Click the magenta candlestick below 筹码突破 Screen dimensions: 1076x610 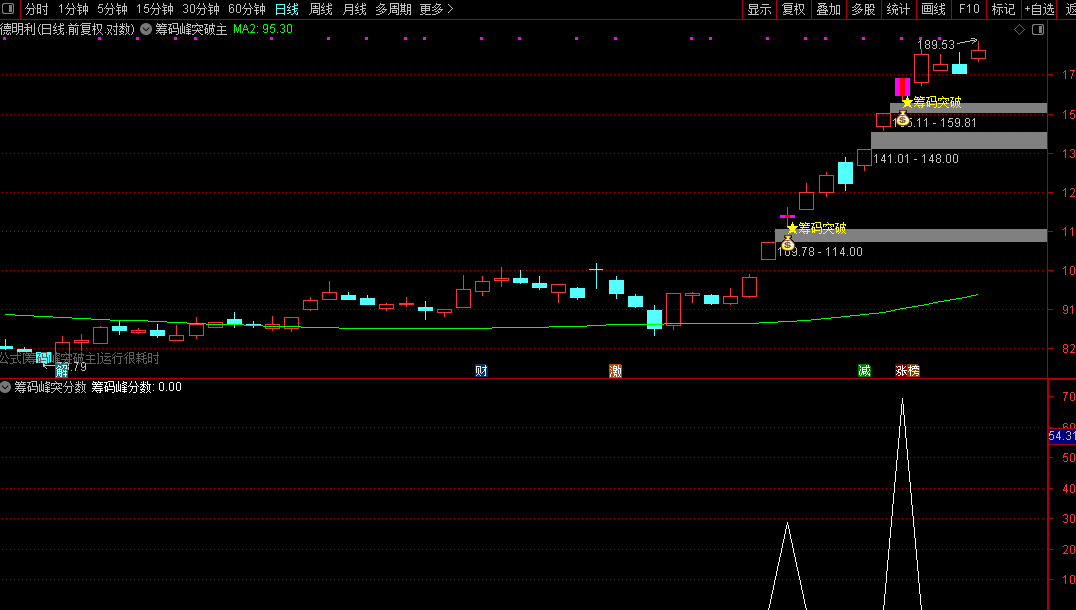pos(902,87)
